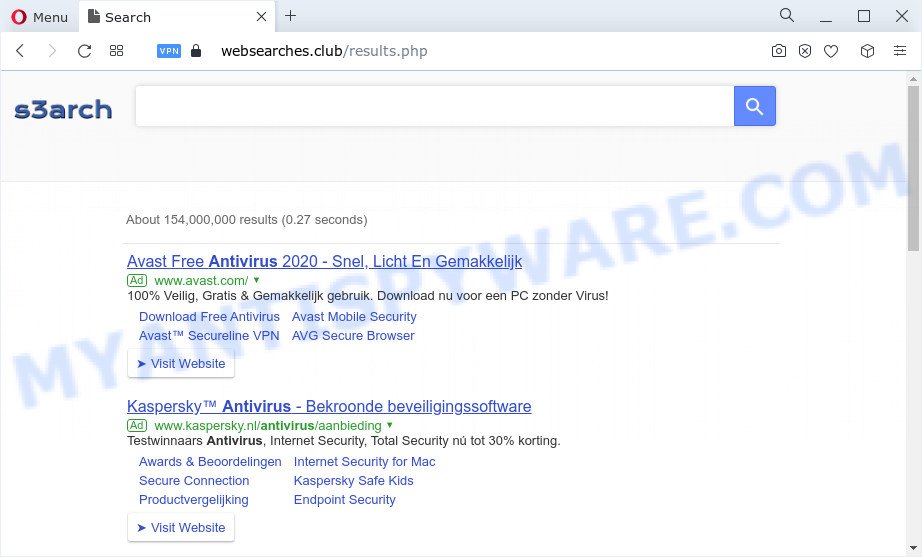Click Visit Website under Avast ad

pos(181,363)
